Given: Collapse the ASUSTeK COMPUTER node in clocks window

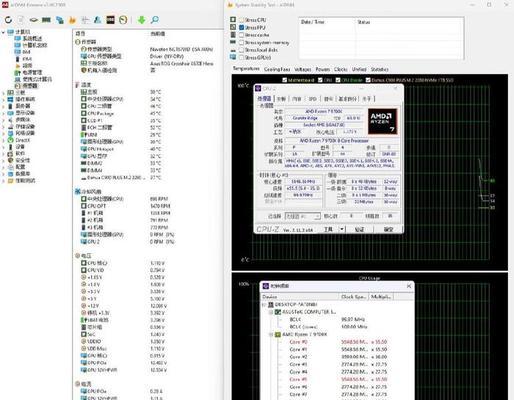Looking at the screenshot, I should point(271,312).
